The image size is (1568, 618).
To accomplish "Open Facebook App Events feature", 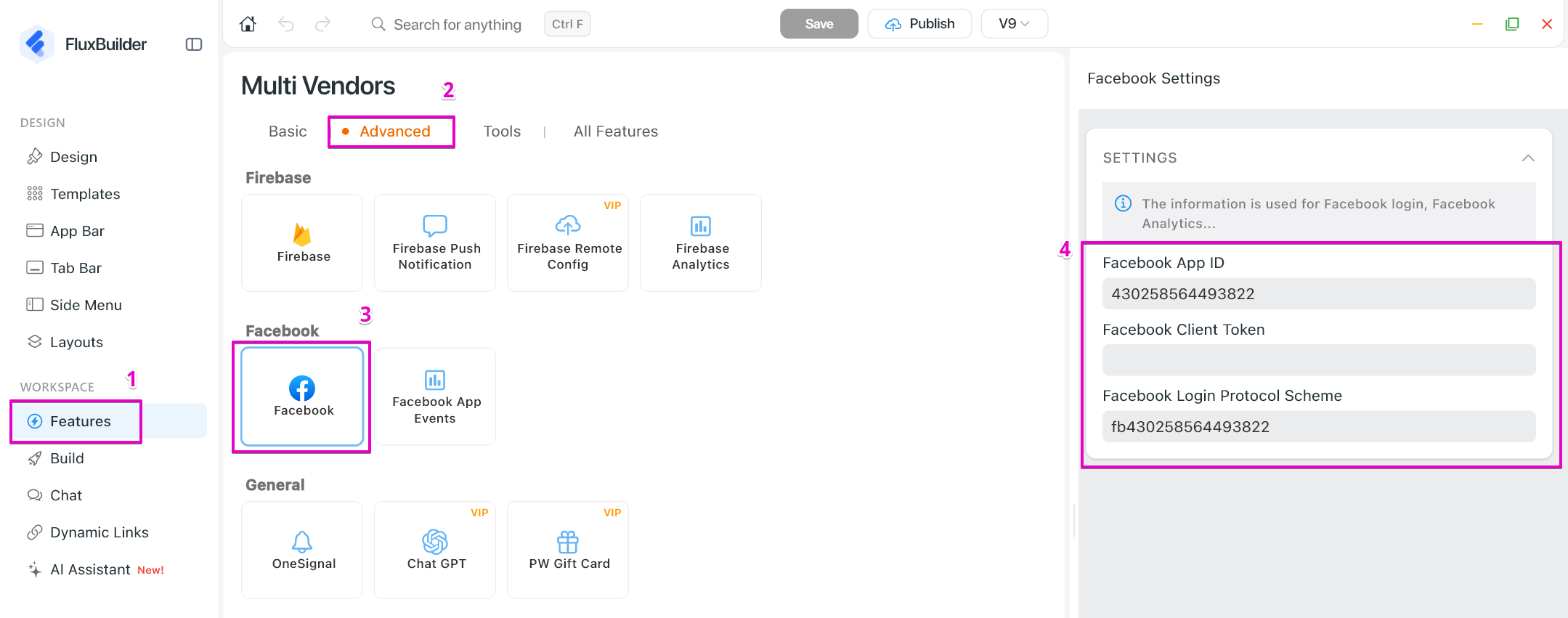I will tap(435, 397).
